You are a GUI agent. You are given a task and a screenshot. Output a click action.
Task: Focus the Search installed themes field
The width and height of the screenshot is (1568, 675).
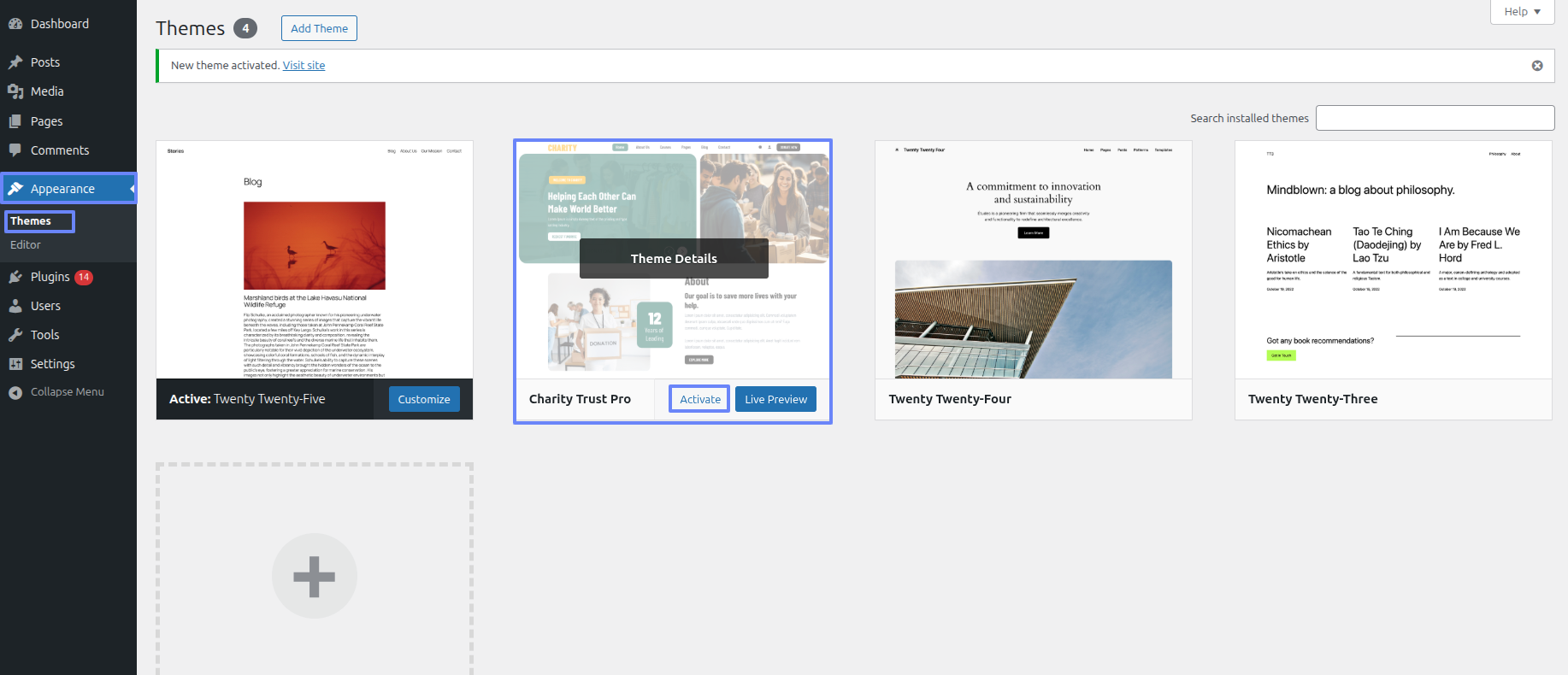coord(1435,118)
